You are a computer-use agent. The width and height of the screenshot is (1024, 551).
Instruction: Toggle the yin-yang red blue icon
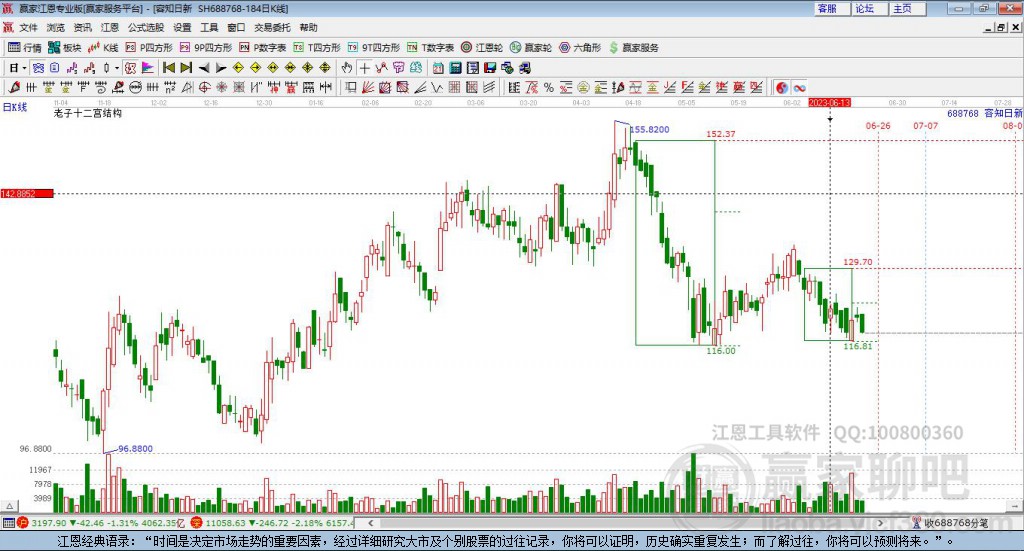pos(782,87)
